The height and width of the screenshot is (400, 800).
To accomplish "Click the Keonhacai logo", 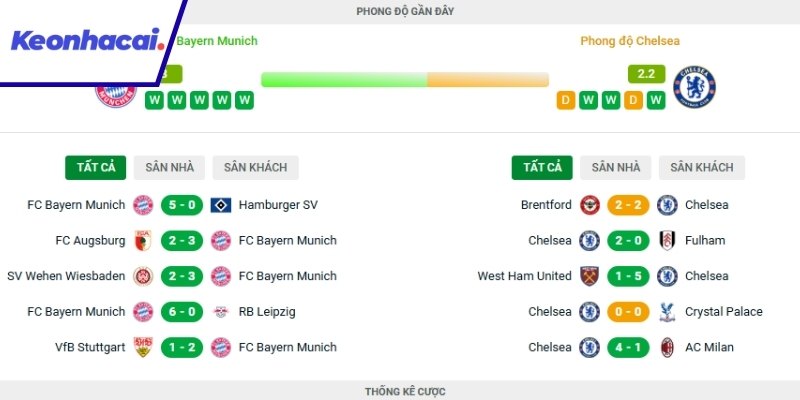I will click(x=87, y=42).
